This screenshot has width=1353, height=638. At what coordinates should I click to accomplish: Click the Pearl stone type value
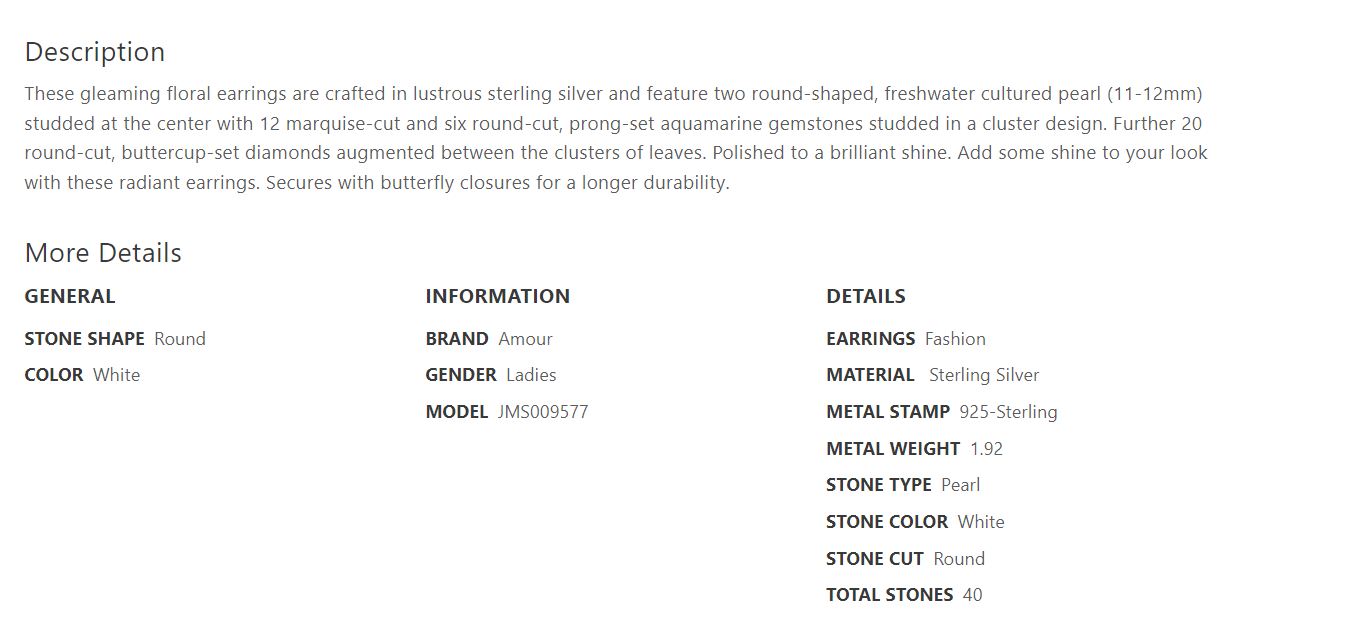[960, 485]
